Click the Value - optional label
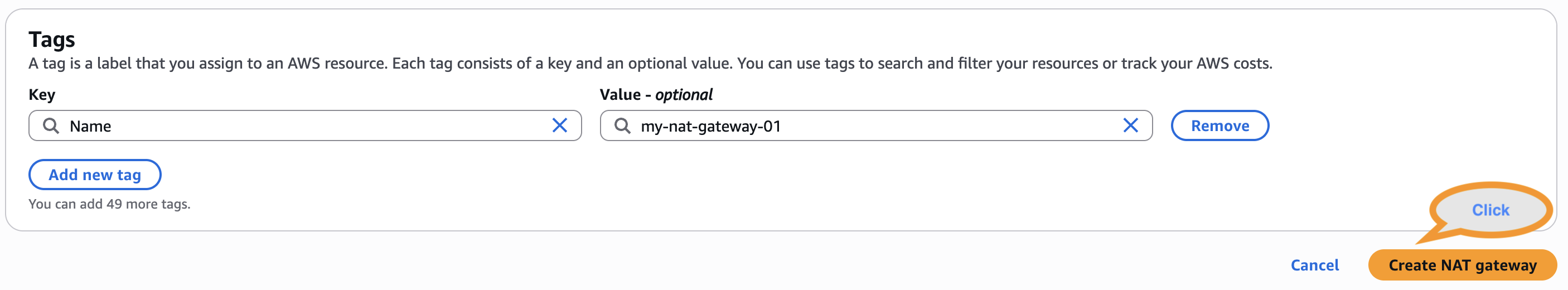 656,94
